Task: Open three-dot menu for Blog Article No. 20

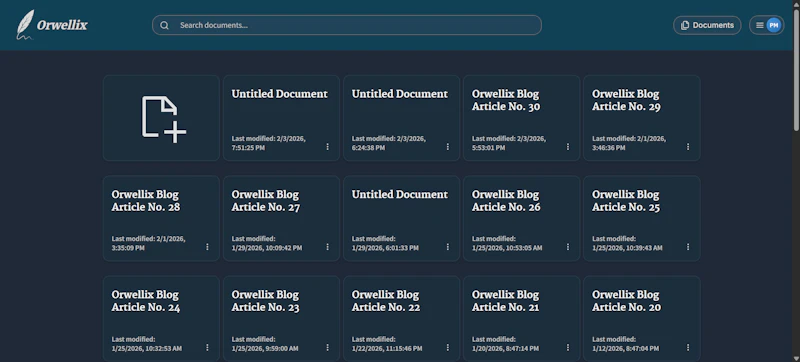Action: pyautogui.click(x=688, y=347)
